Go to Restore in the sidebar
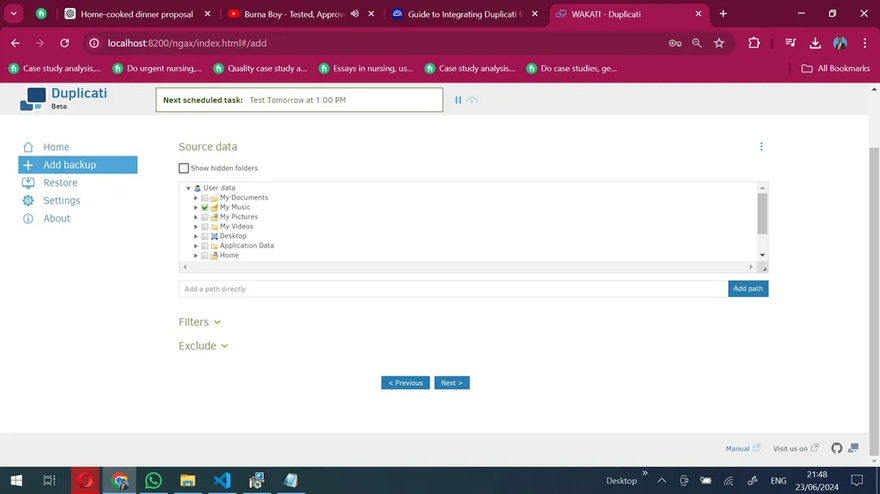This screenshot has height=494, width=880. 60,183
